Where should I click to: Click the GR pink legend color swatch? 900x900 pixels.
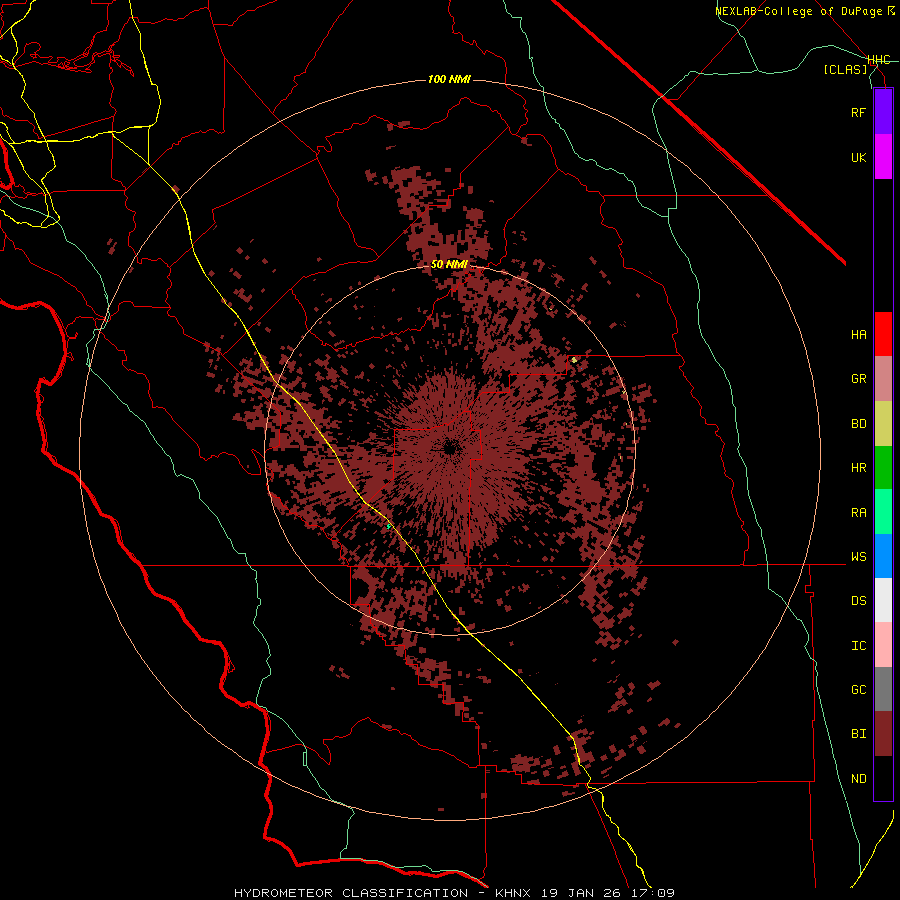coord(883,379)
